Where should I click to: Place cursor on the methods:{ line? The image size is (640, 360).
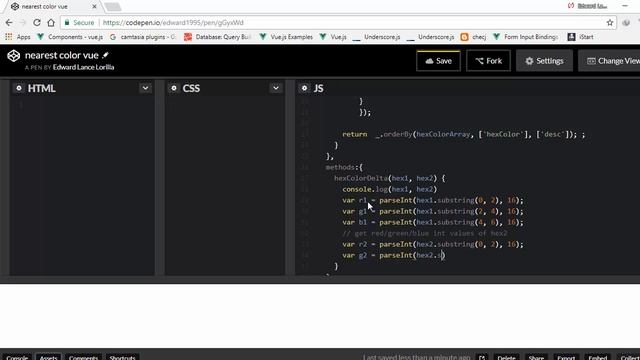pyautogui.click(x=344, y=167)
